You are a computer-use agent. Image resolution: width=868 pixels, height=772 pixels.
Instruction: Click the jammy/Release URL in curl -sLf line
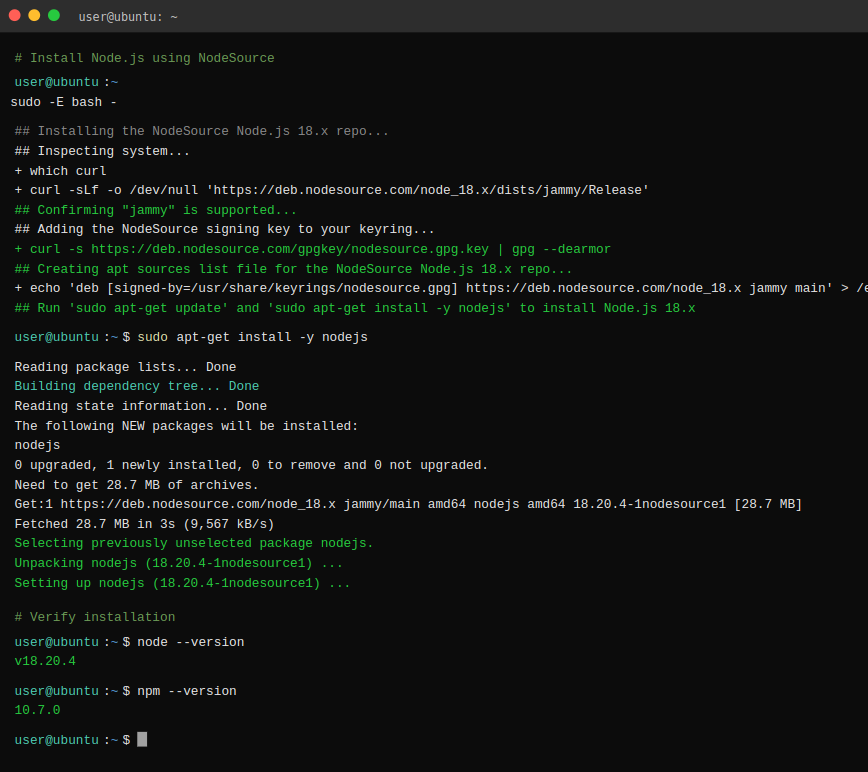pyautogui.click(x=427, y=190)
